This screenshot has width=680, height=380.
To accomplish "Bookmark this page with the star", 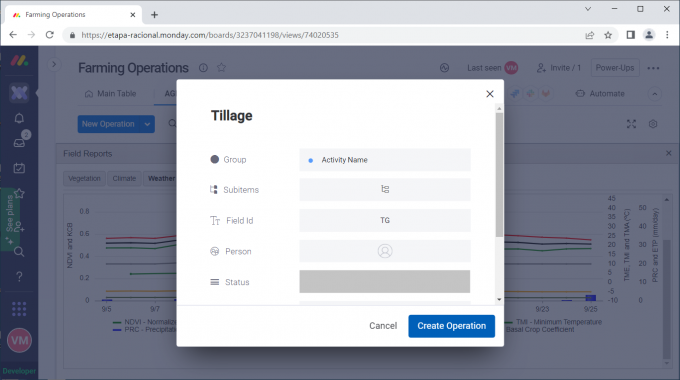I will [608, 35].
